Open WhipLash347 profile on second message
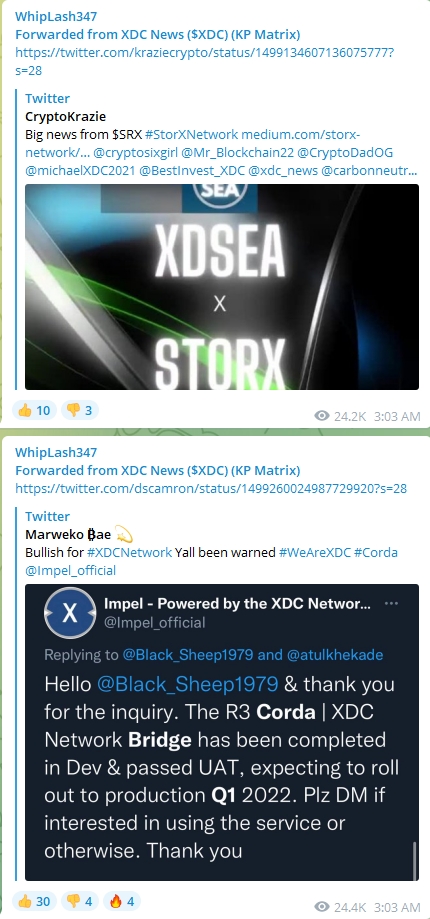This screenshot has width=430, height=919. pos(56,452)
